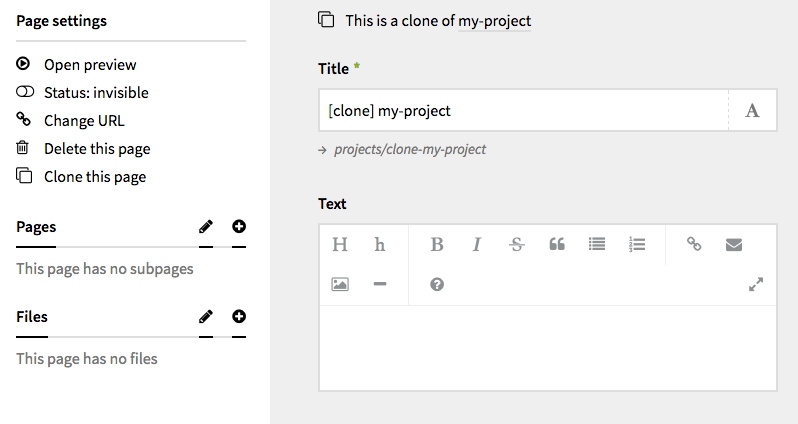Open the editor help question mark
The image size is (798, 424).
(x=437, y=285)
